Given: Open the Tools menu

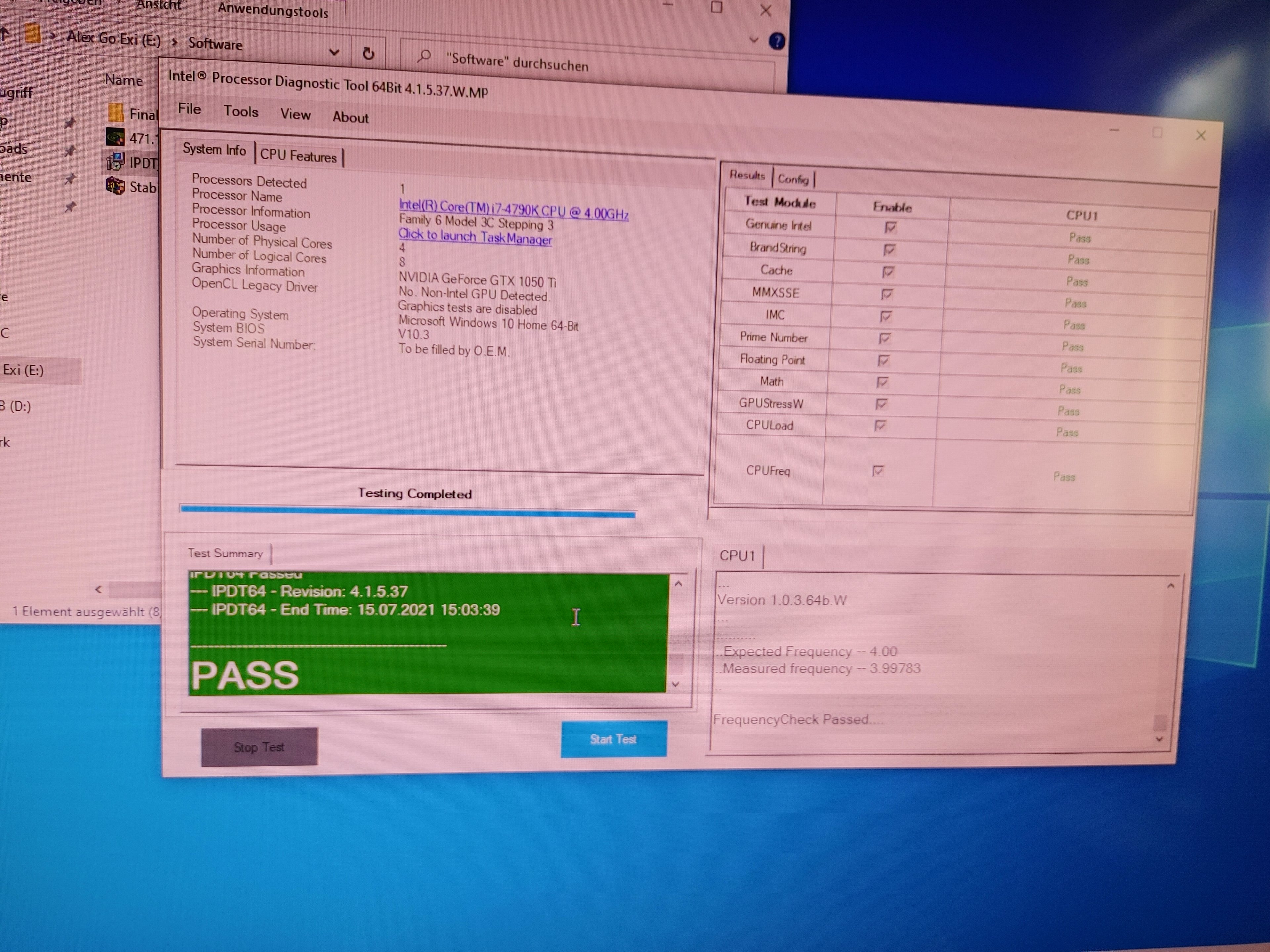Looking at the screenshot, I should (x=240, y=111).
